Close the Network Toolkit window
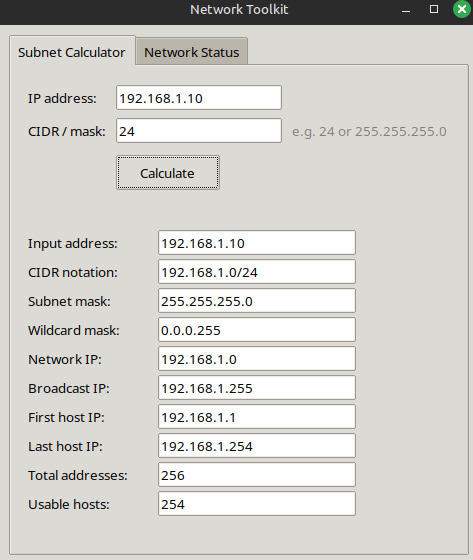Viewport: 473px width, 560px height. (x=462, y=9)
